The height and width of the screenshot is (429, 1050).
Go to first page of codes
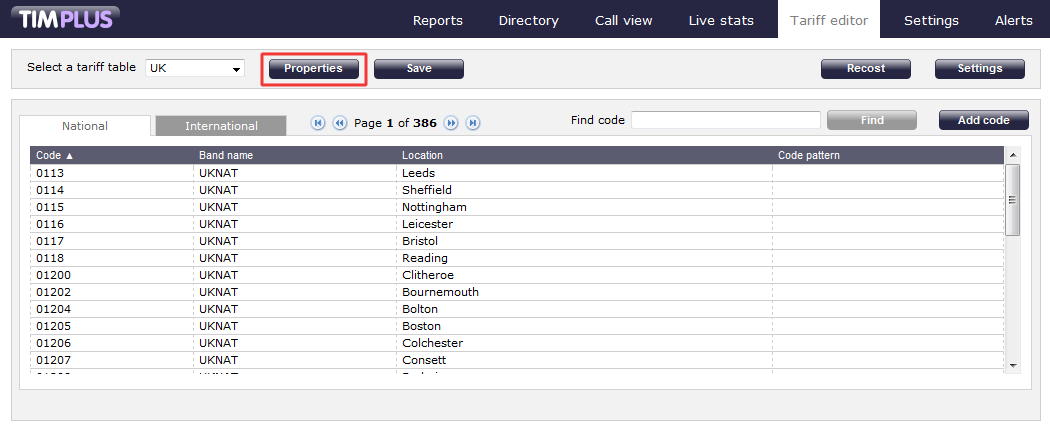click(318, 123)
